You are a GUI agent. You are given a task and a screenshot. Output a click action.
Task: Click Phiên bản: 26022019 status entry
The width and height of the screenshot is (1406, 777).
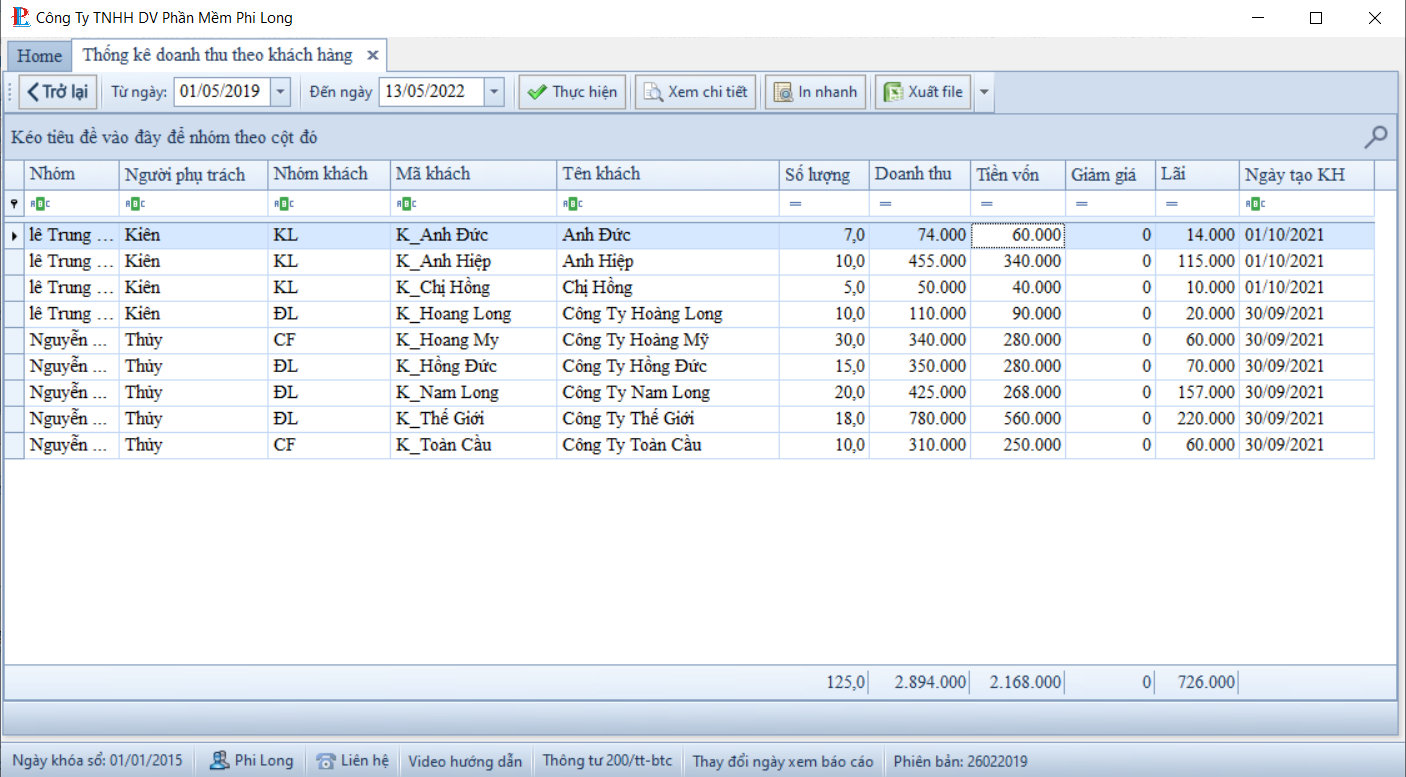coord(960,761)
